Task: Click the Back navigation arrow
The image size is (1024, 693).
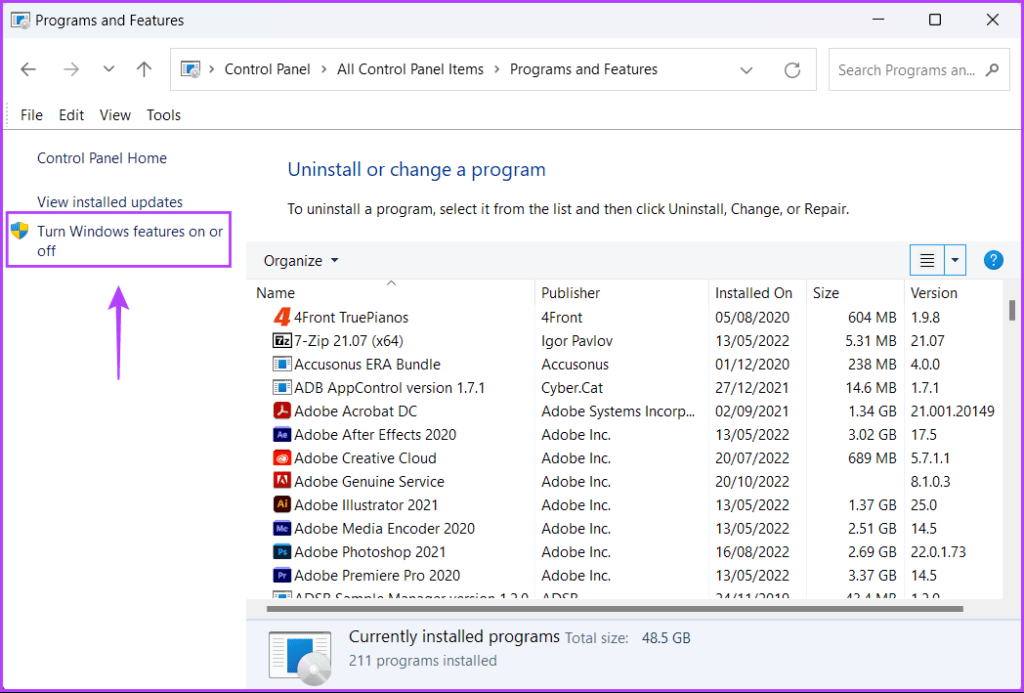Action: pyautogui.click(x=28, y=70)
